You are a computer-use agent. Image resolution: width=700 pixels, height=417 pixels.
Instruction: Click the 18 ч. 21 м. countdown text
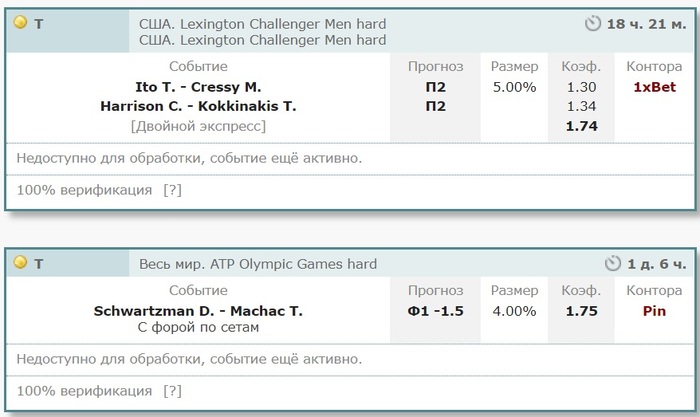coord(646,24)
